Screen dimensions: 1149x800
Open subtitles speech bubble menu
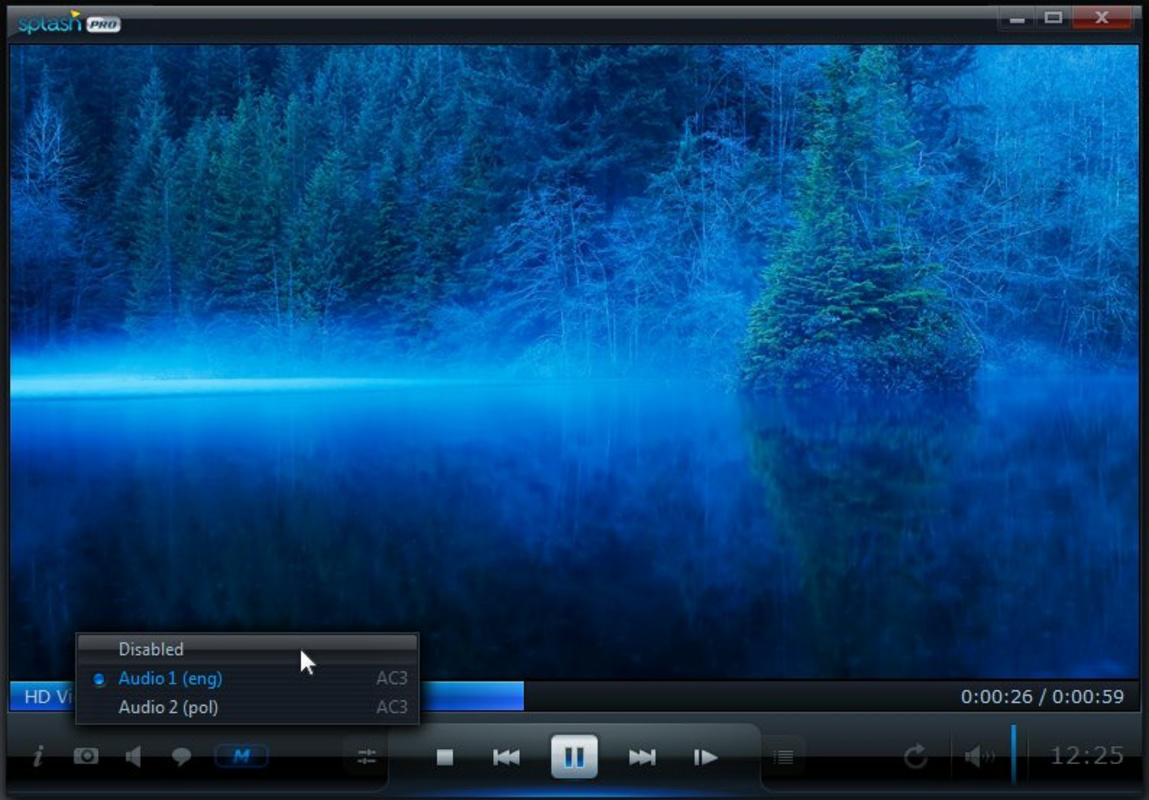click(x=181, y=756)
